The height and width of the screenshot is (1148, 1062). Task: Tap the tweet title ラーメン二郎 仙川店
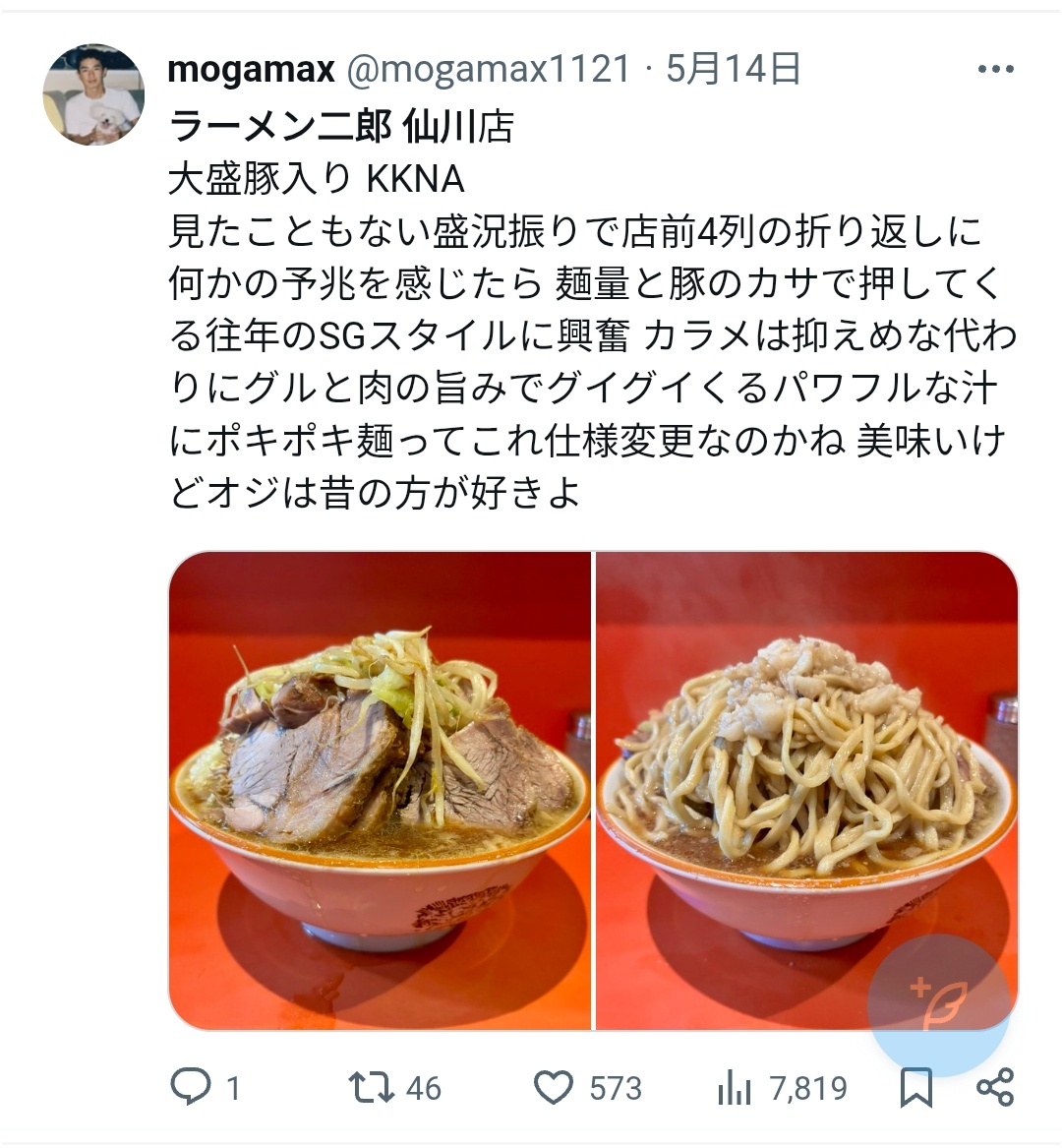341,127
